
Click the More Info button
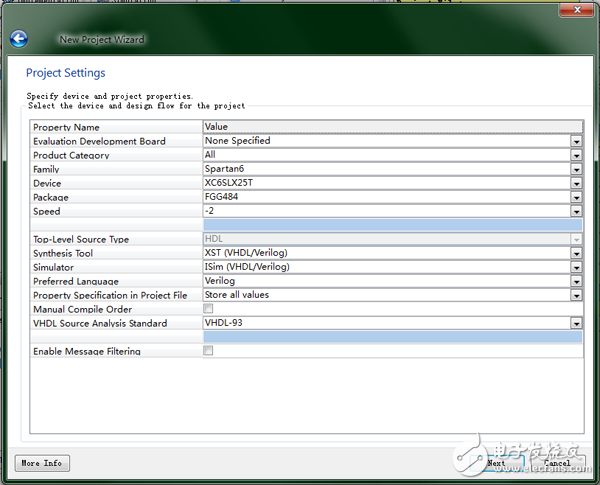42,463
